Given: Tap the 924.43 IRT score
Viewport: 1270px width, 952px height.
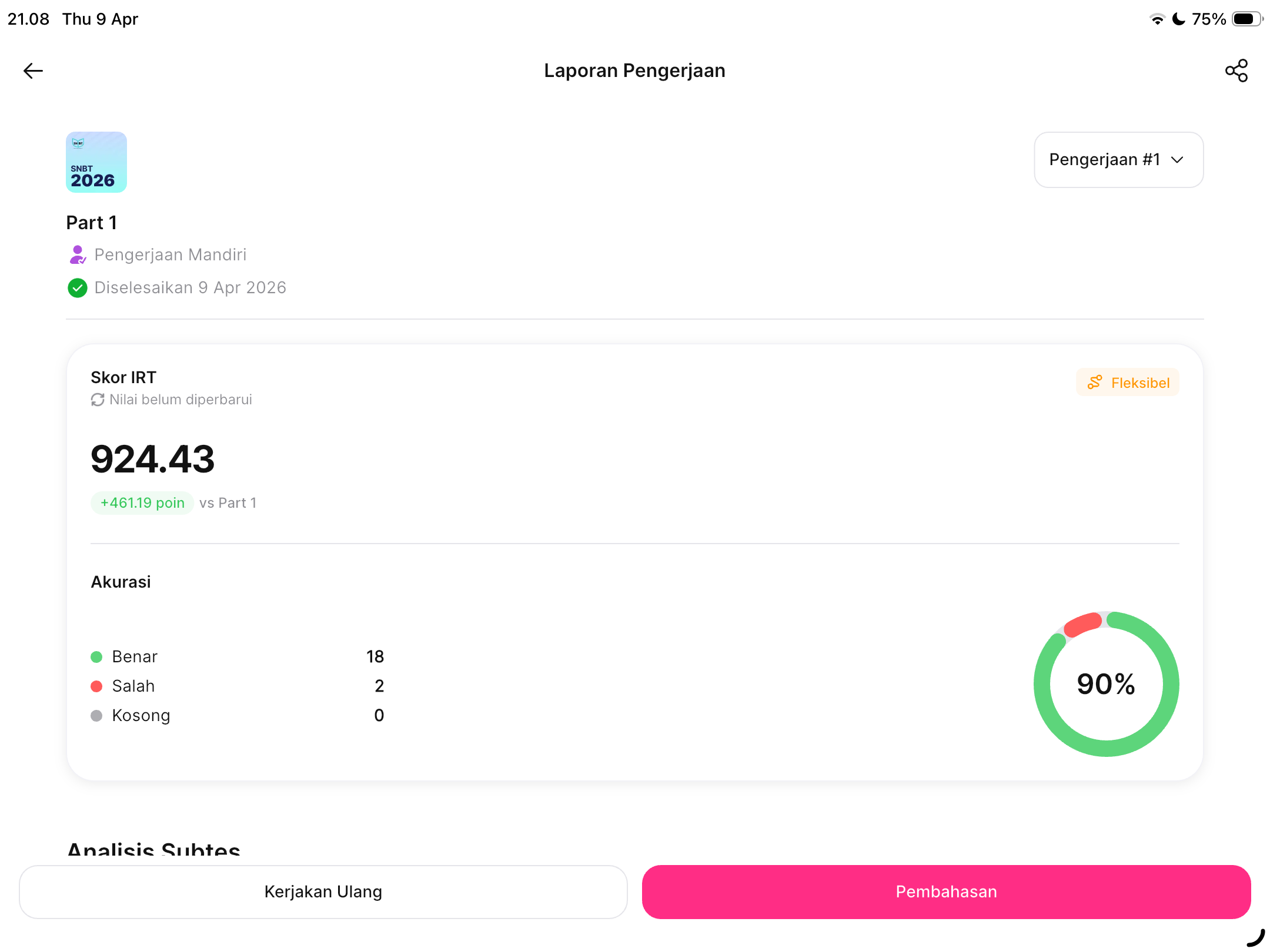Looking at the screenshot, I should pos(153,459).
